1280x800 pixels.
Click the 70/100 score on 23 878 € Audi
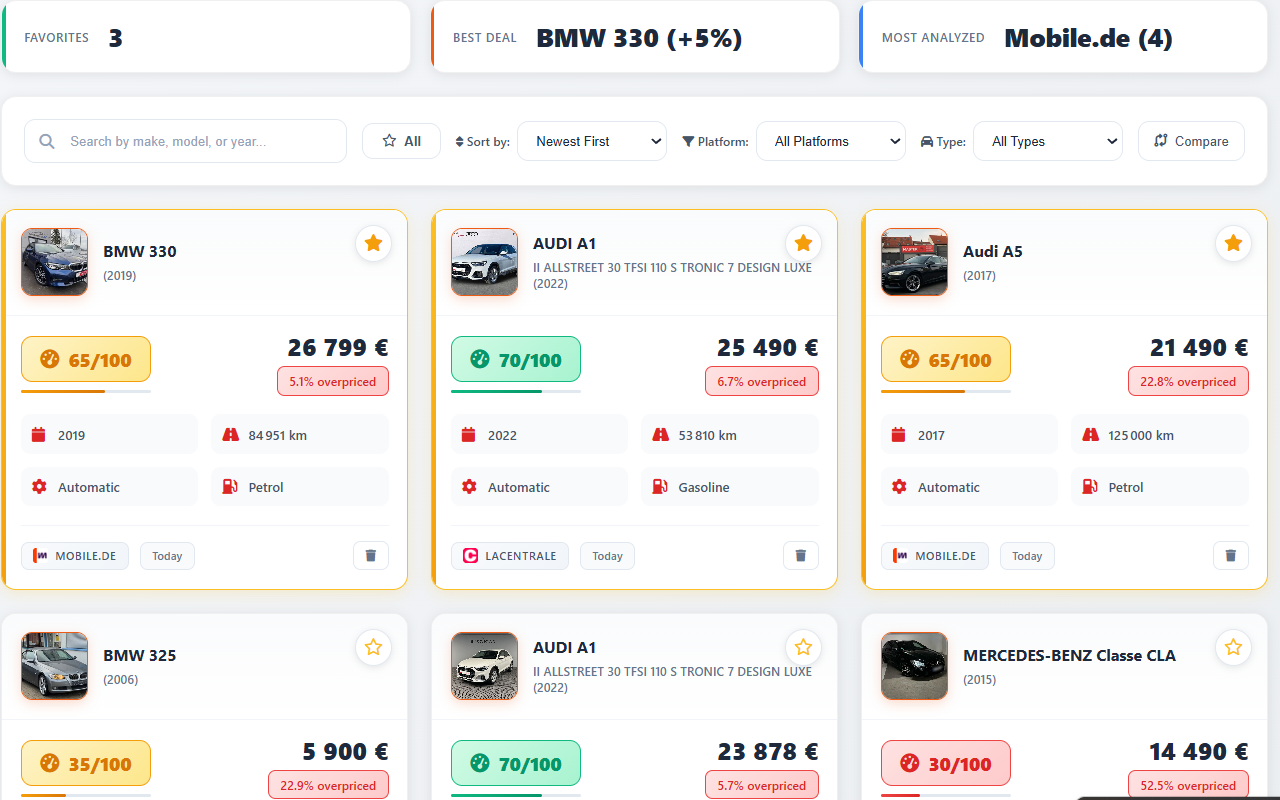pyautogui.click(x=516, y=763)
